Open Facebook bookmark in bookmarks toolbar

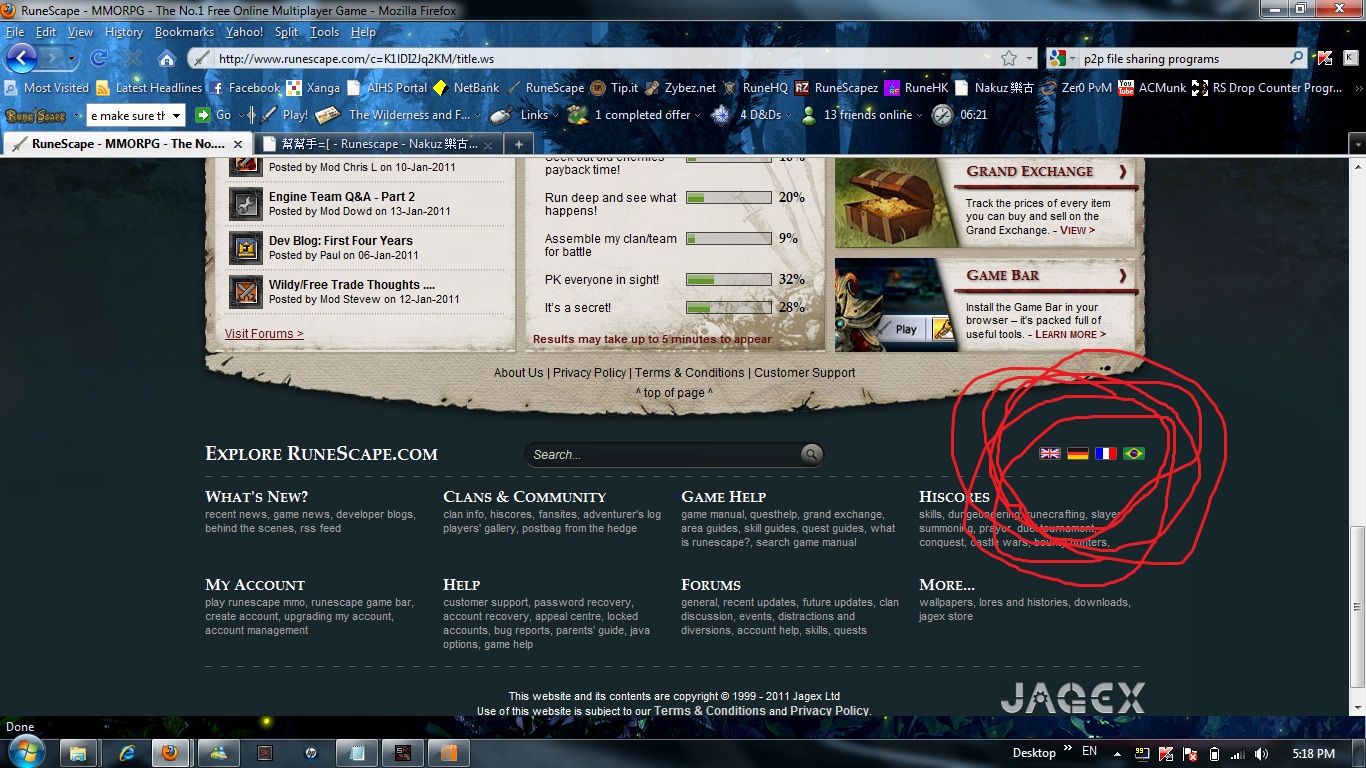244,88
